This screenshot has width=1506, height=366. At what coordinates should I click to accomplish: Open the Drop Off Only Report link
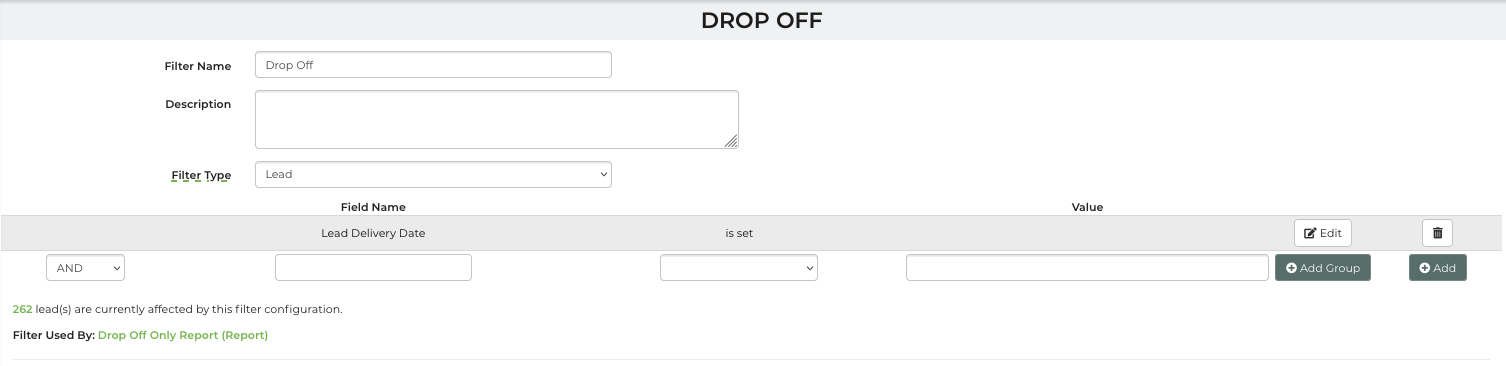[x=183, y=335]
